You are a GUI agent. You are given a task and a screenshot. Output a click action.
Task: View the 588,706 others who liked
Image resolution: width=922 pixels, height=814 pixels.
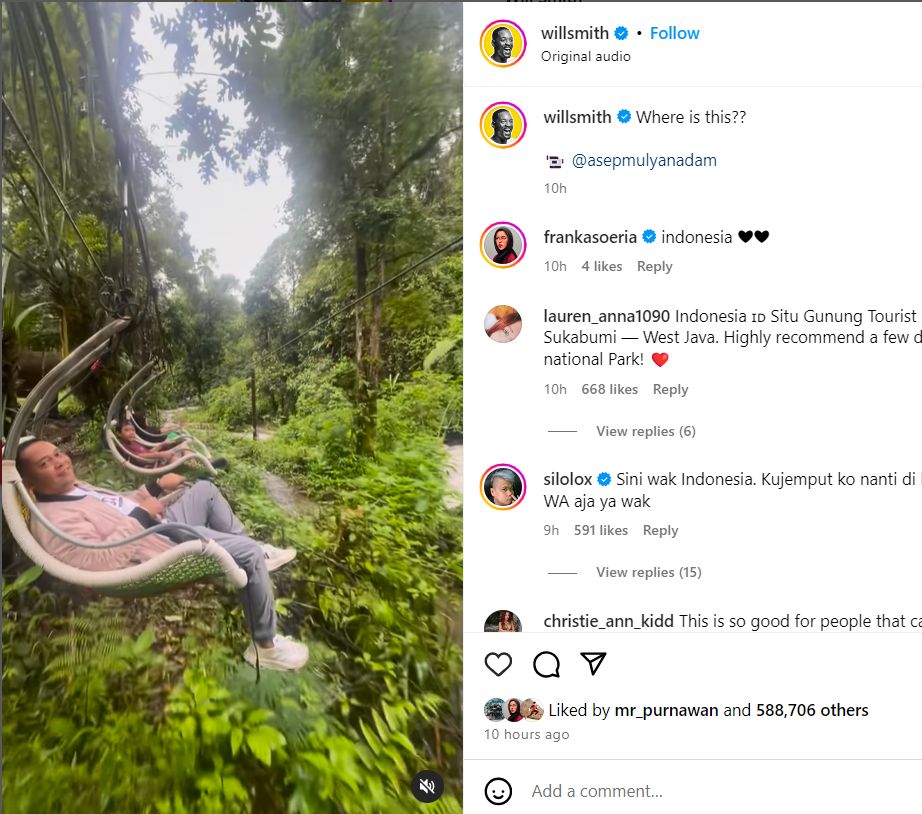(812, 710)
